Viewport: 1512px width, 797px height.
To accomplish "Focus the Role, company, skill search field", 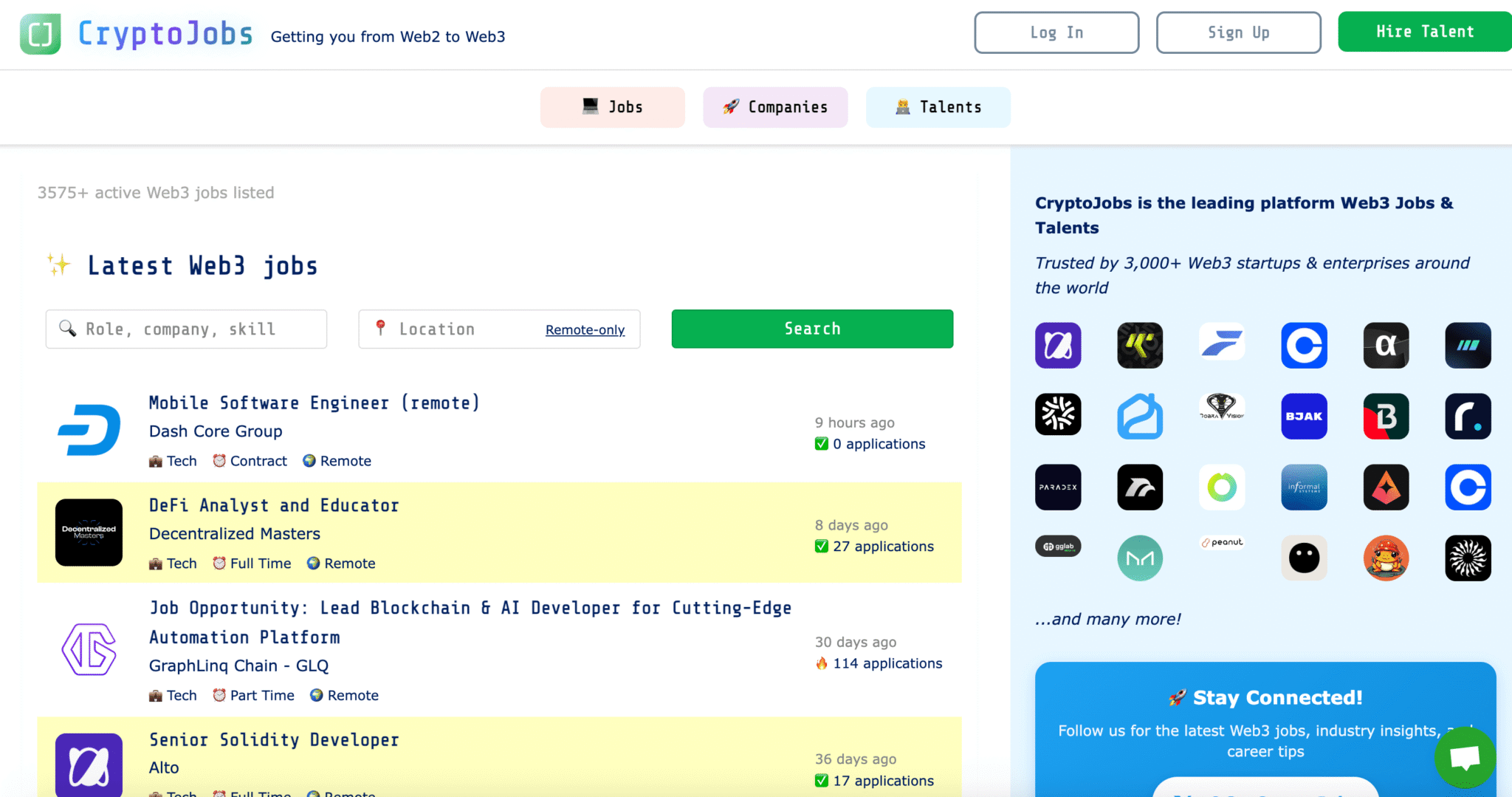I will 186,329.
